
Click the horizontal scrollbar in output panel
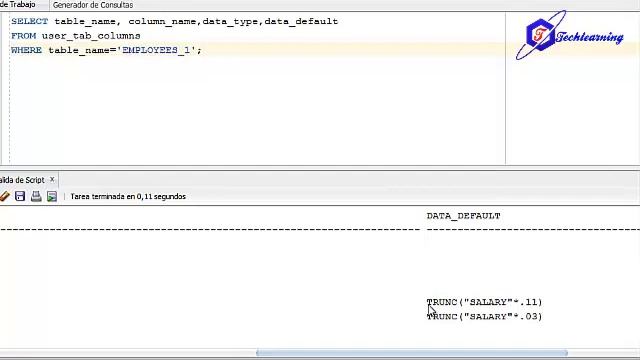(x=411, y=352)
